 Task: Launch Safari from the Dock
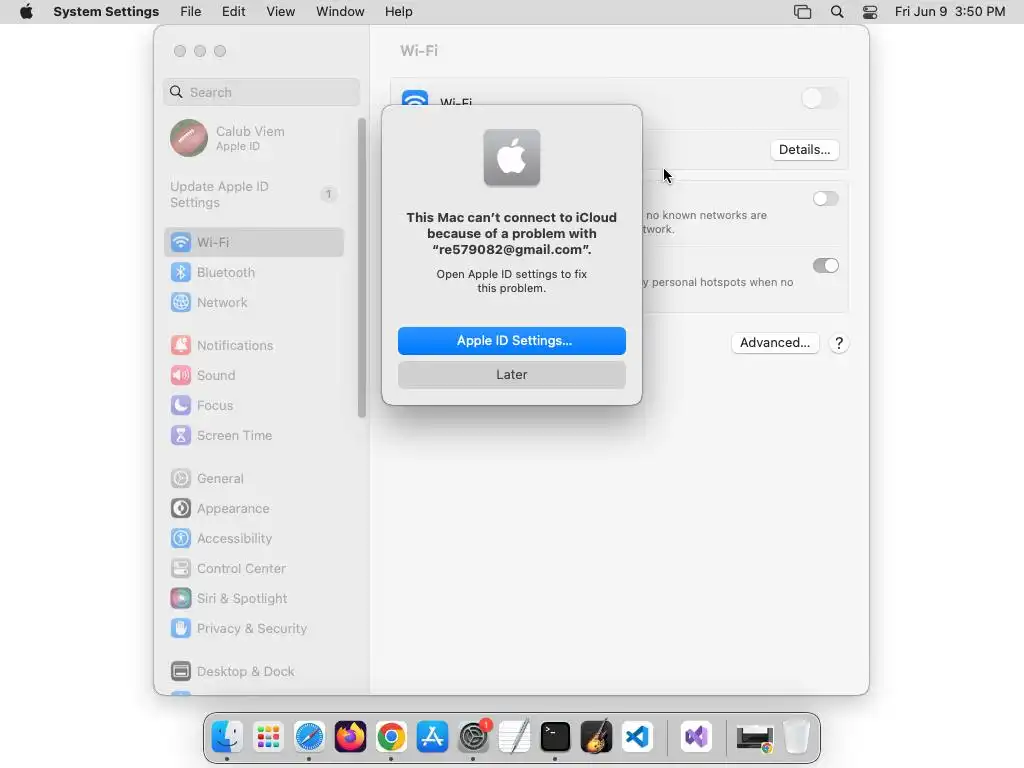point(309,737)
